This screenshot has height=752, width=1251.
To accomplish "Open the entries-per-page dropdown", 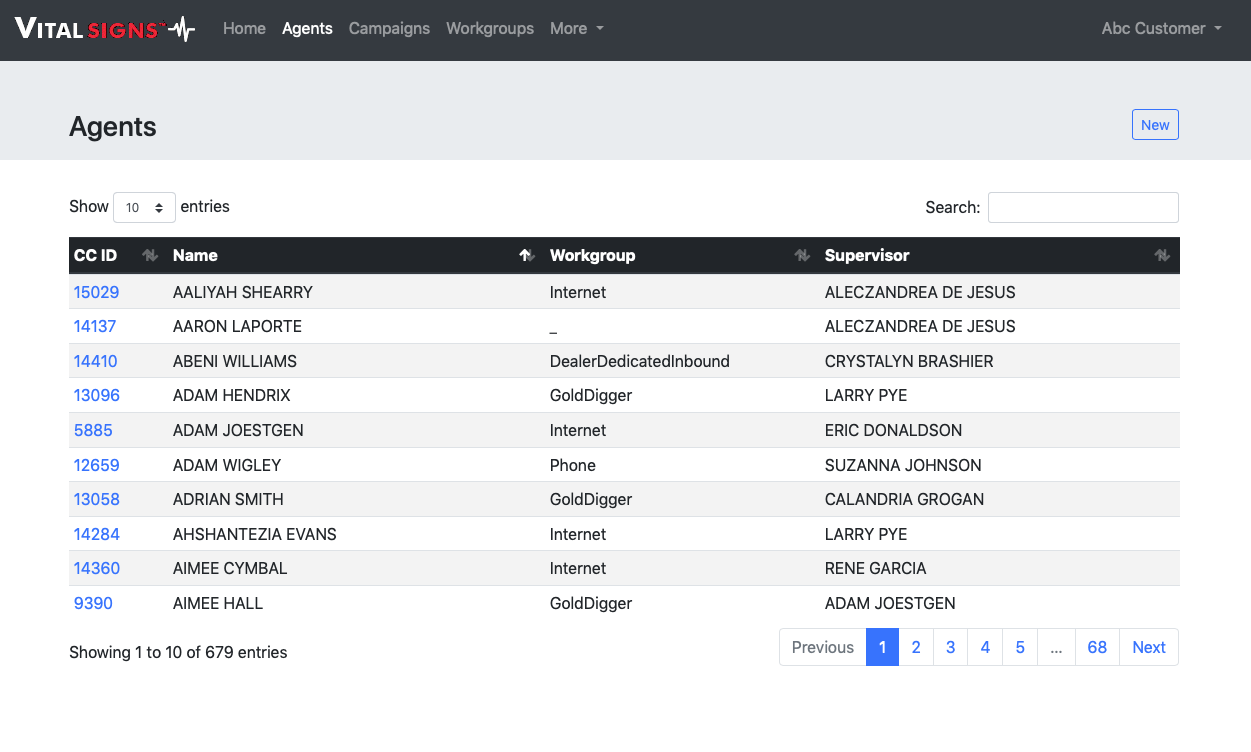I will point(145,208).
